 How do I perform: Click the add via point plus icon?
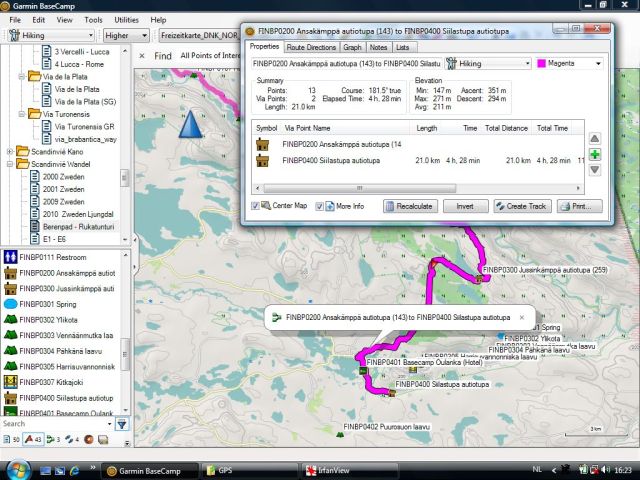pyautogui.click(x=595, y=155)
